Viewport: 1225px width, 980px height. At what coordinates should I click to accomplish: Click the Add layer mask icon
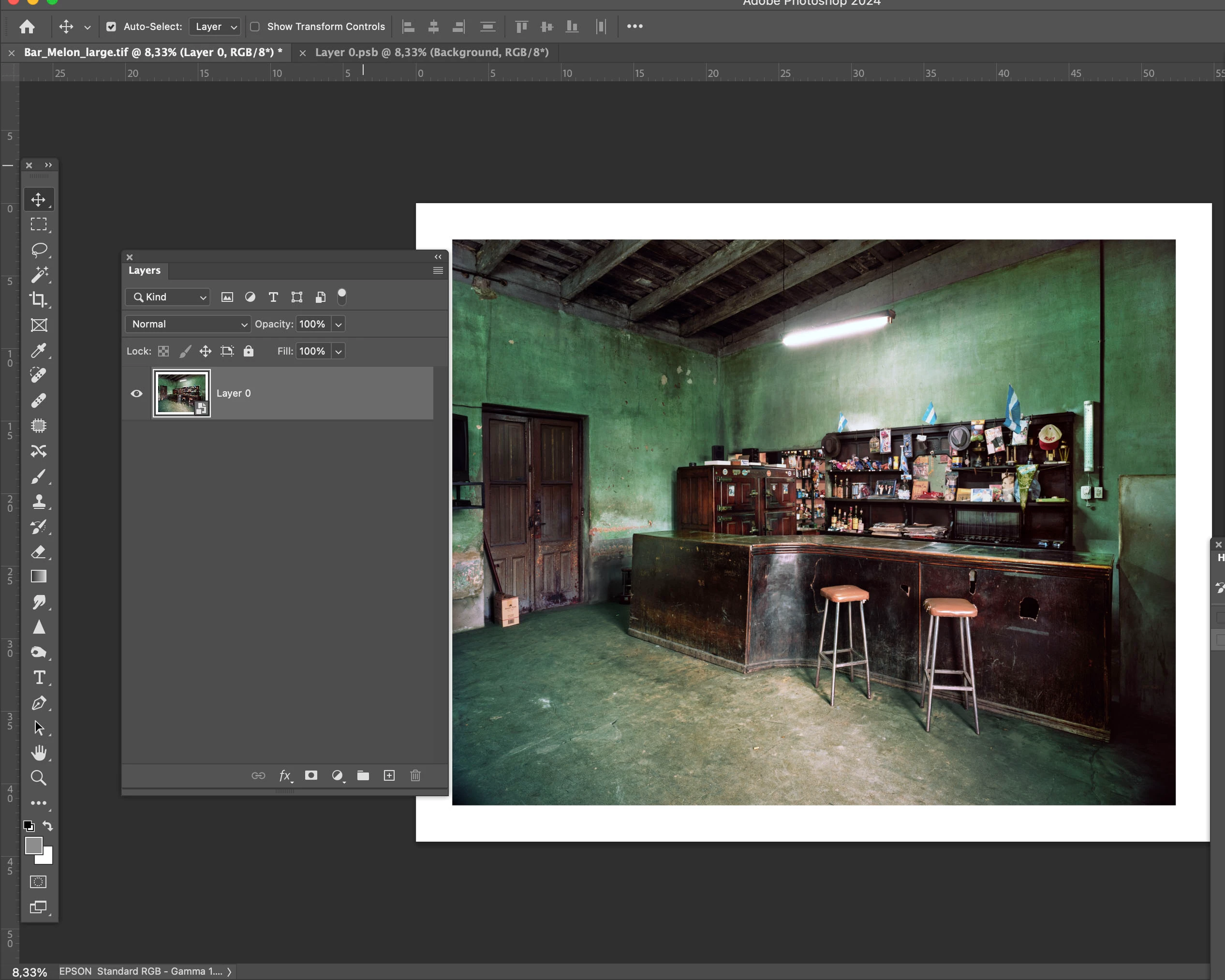click(311, 775)
